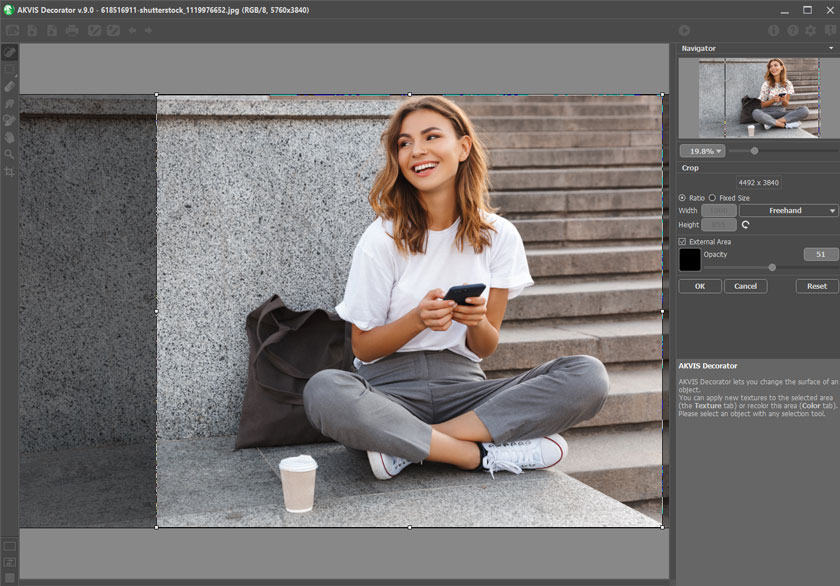
Task: Click the redo right arrow
Action: pyautogui.click(x=148, y=31)
